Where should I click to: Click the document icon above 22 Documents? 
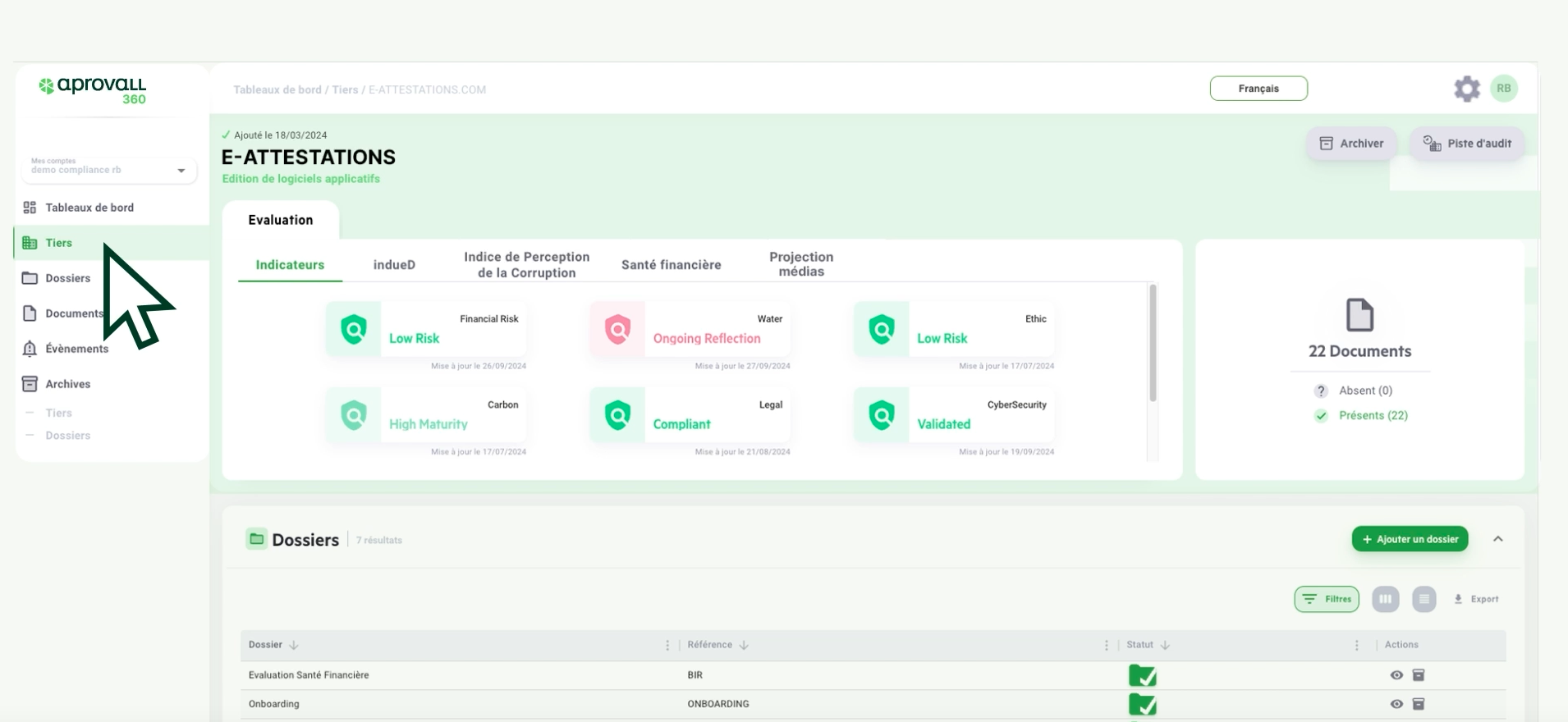(1359, 315)
